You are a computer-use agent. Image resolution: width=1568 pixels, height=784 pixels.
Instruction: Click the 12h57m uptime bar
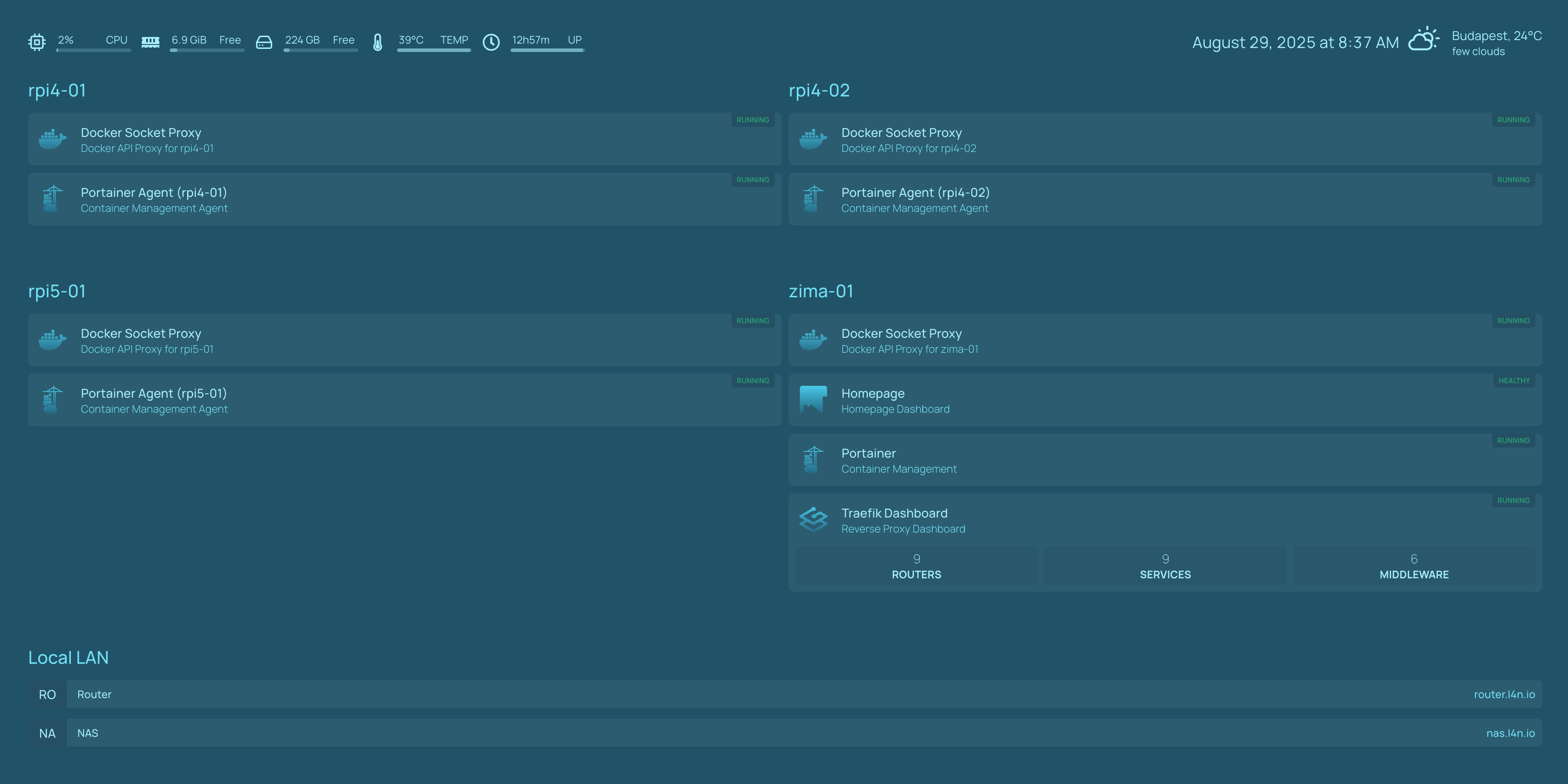548,51
